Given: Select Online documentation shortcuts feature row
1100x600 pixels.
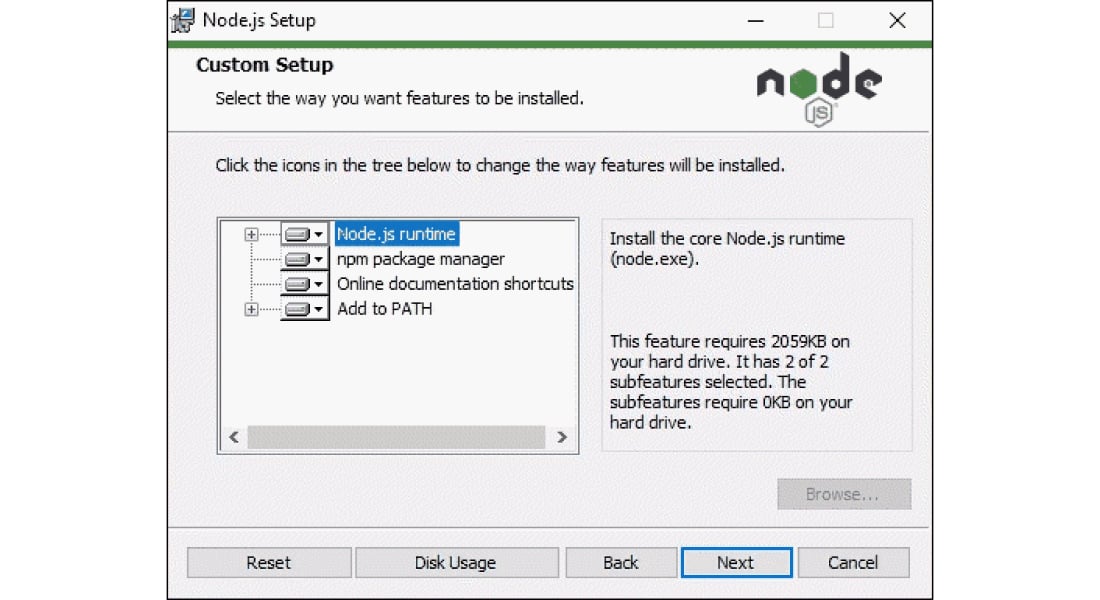Looking at the screenshot, I should [455, 284].
